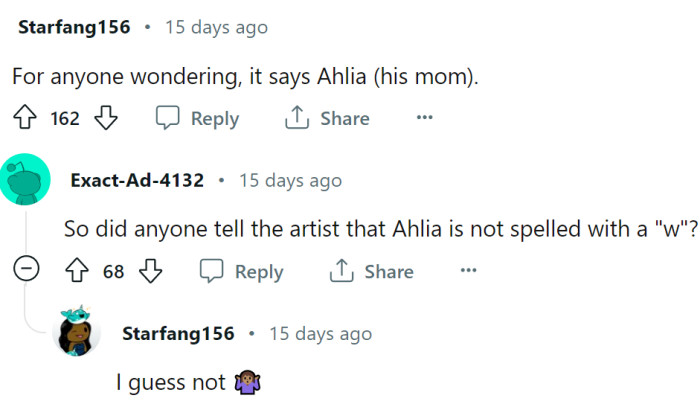The width and height of the screenshot is (700, 404).
Task: Click top comment's '15 days ago' timestamp
Action: point(216,27)
